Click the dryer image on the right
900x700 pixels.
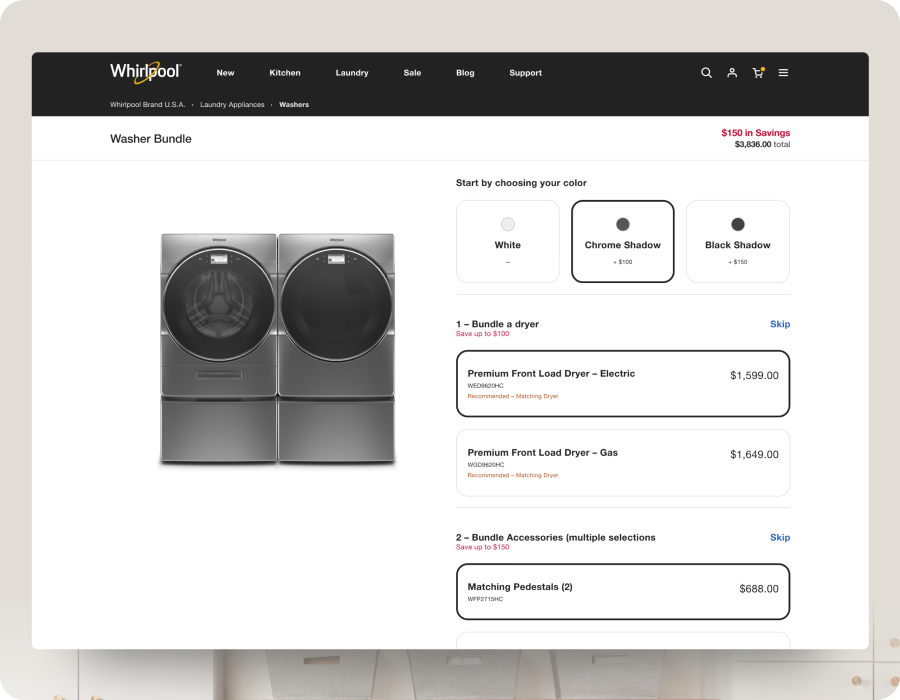336,348
